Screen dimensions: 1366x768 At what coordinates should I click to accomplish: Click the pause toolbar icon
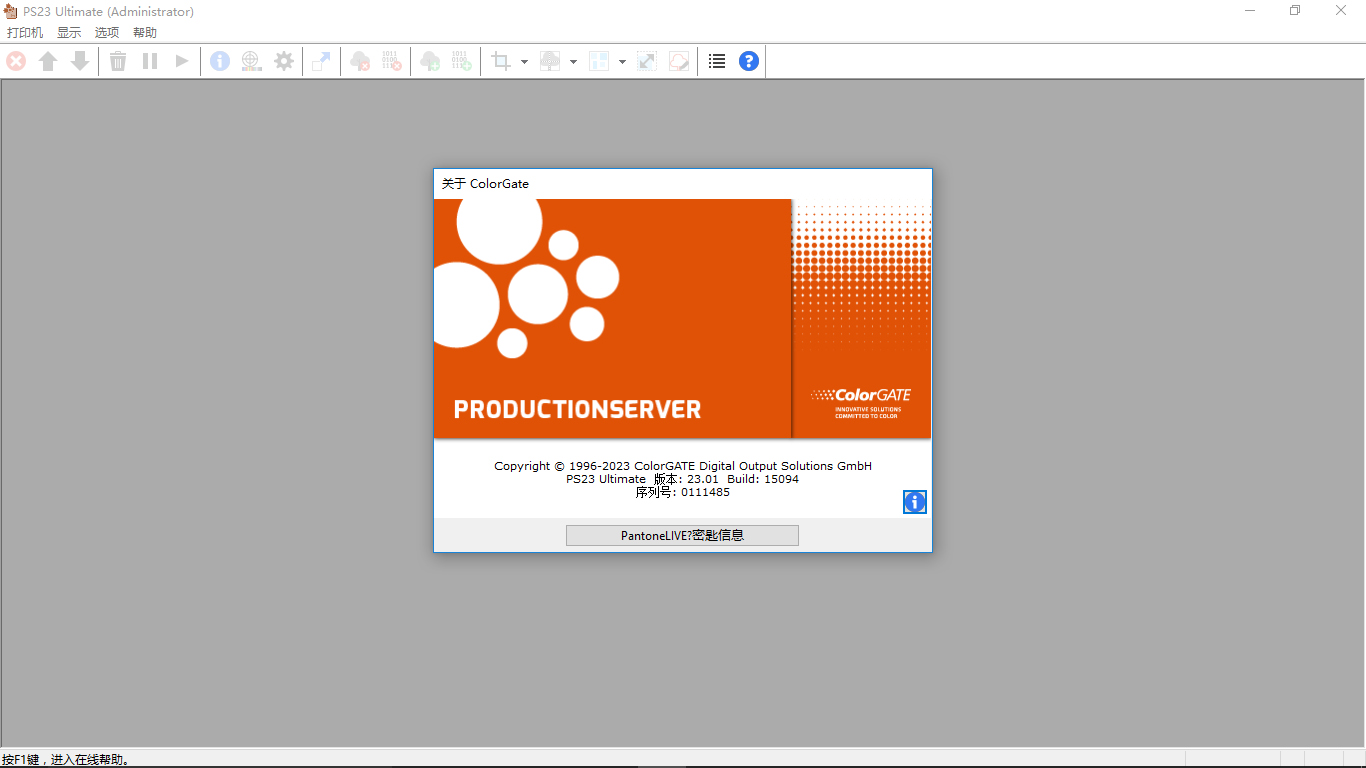click(150, 61)
